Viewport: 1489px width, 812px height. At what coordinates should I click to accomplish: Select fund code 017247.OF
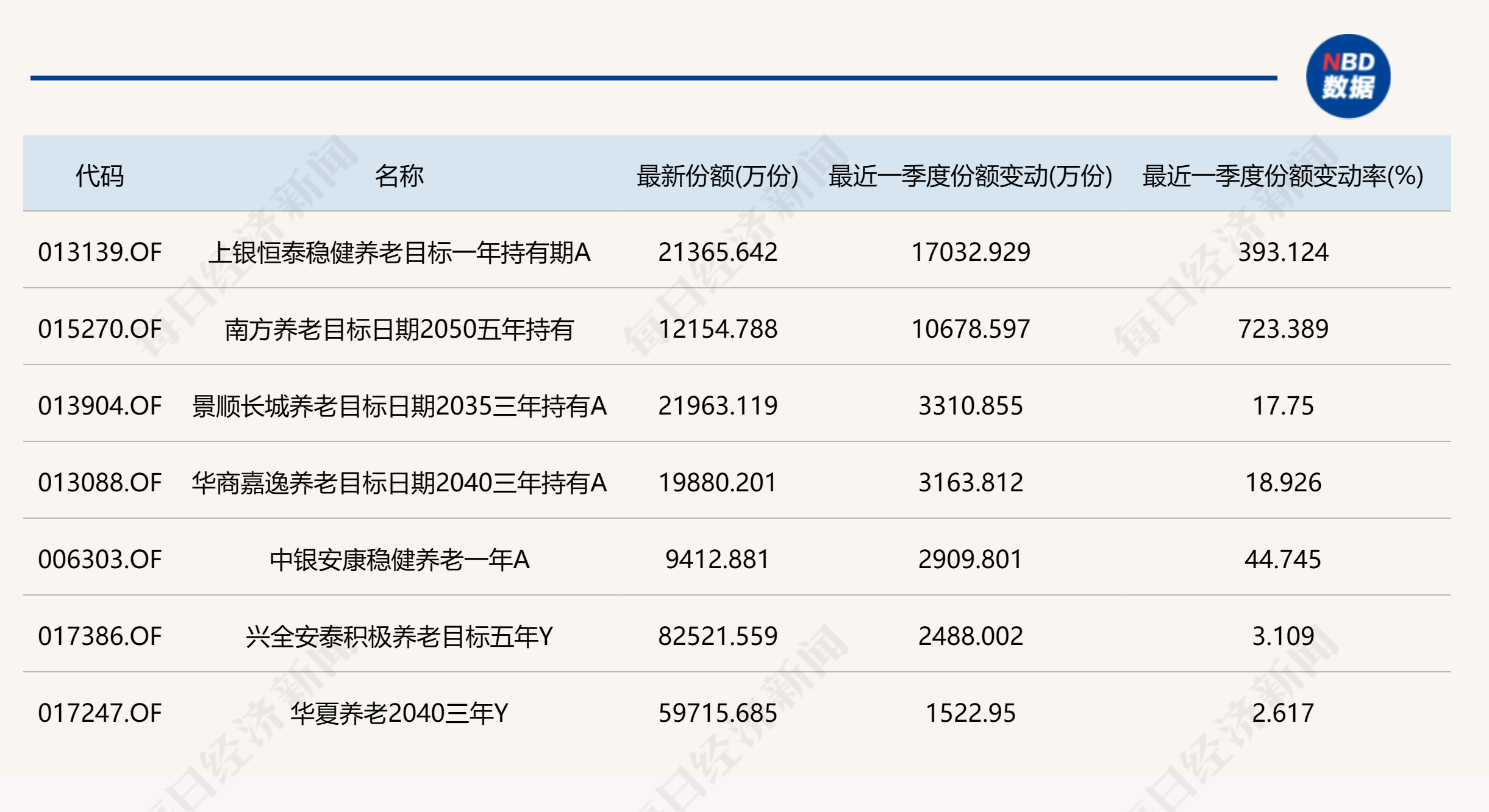tap(100, 713)
